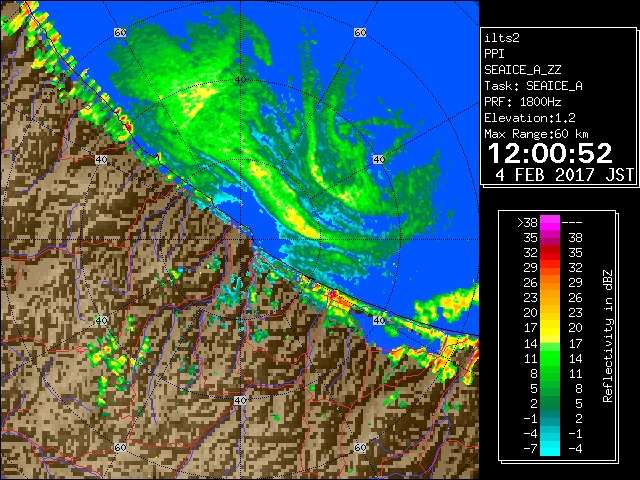The image size is (640, 480).
Task: Click the "Max Range:60 km" line
Action: (536, 134)
